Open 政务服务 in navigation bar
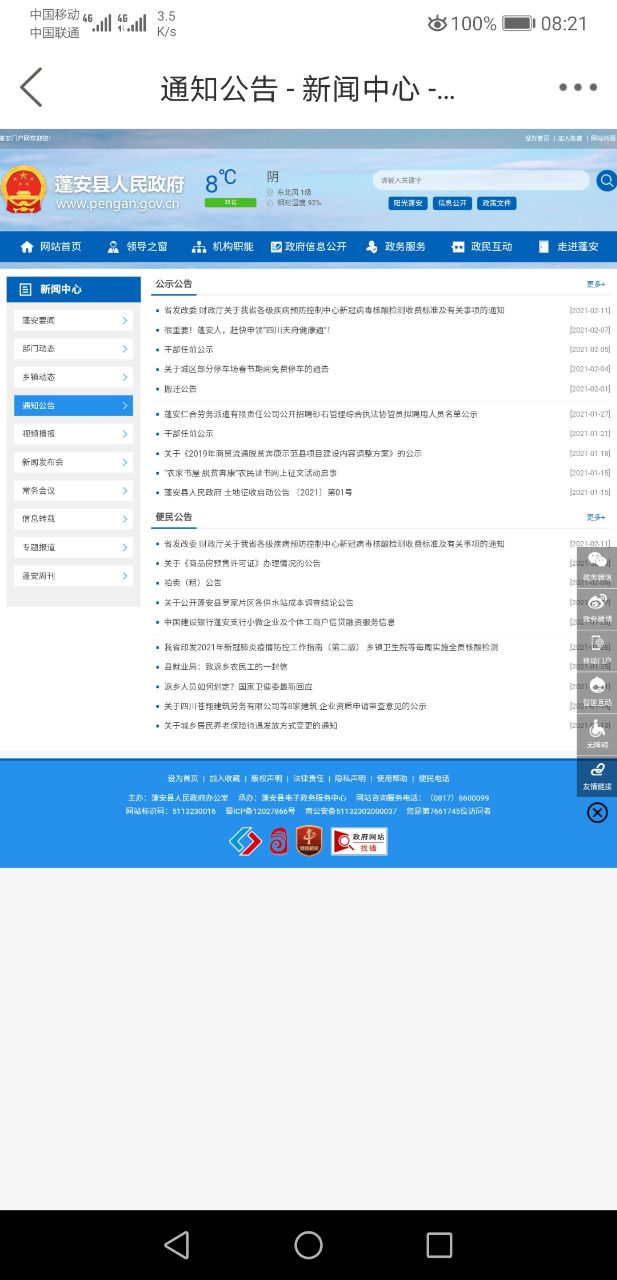The width and height of the screenshot is (617, 1280). coord(396,247)
